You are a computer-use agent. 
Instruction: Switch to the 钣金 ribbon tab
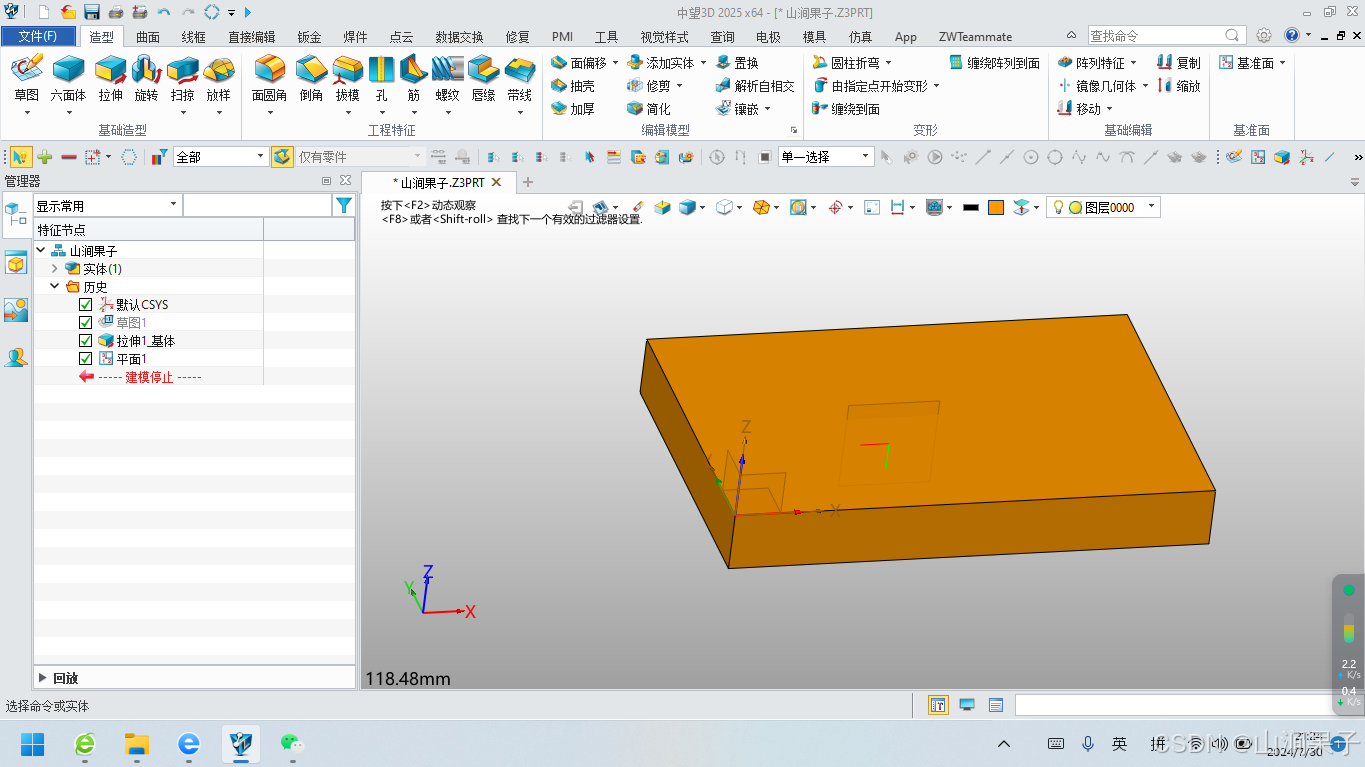[310, 37]
